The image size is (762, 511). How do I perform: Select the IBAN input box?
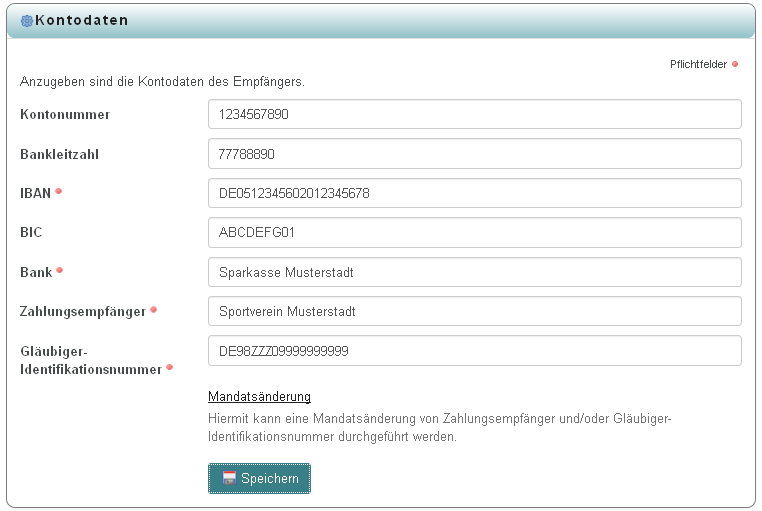click(x=474, y=193)
